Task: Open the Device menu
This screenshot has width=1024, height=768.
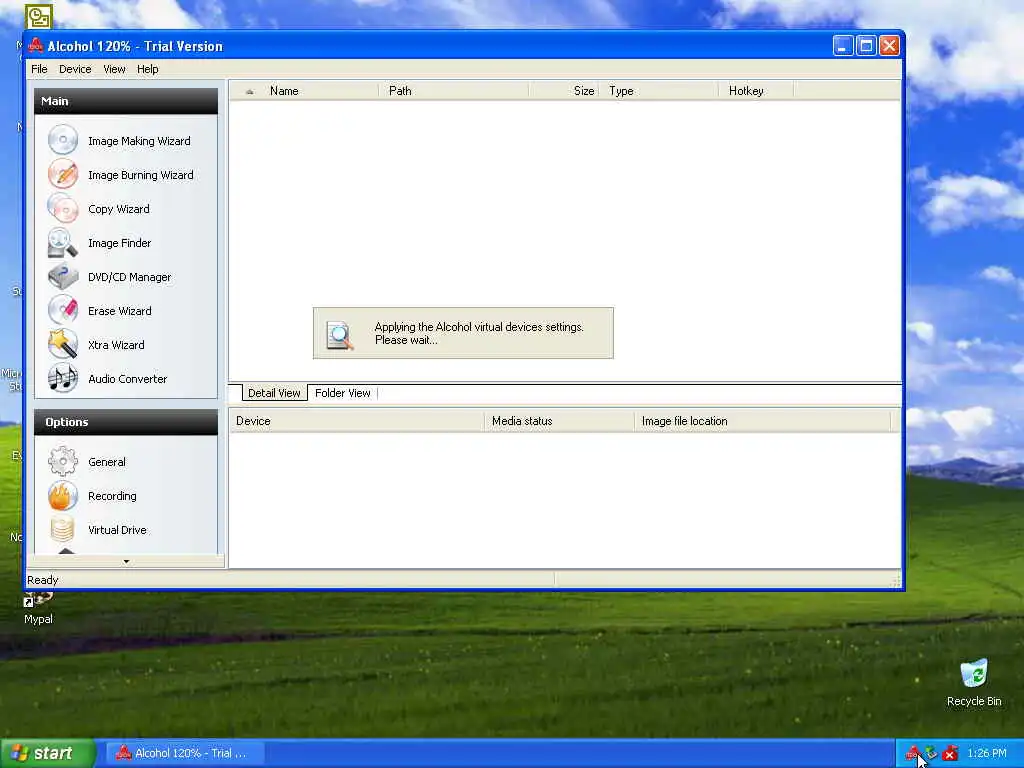Action: click(x=75, y=69)
